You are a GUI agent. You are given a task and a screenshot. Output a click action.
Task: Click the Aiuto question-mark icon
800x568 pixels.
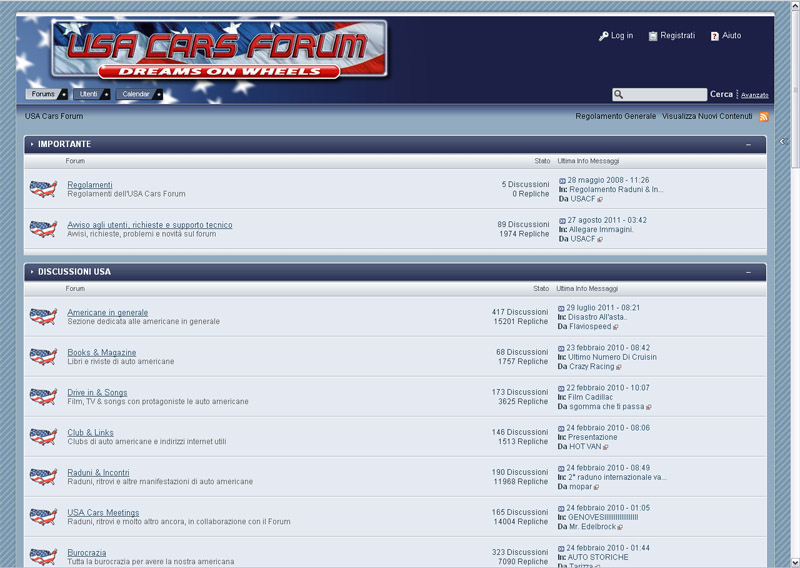tap(715, 36)
